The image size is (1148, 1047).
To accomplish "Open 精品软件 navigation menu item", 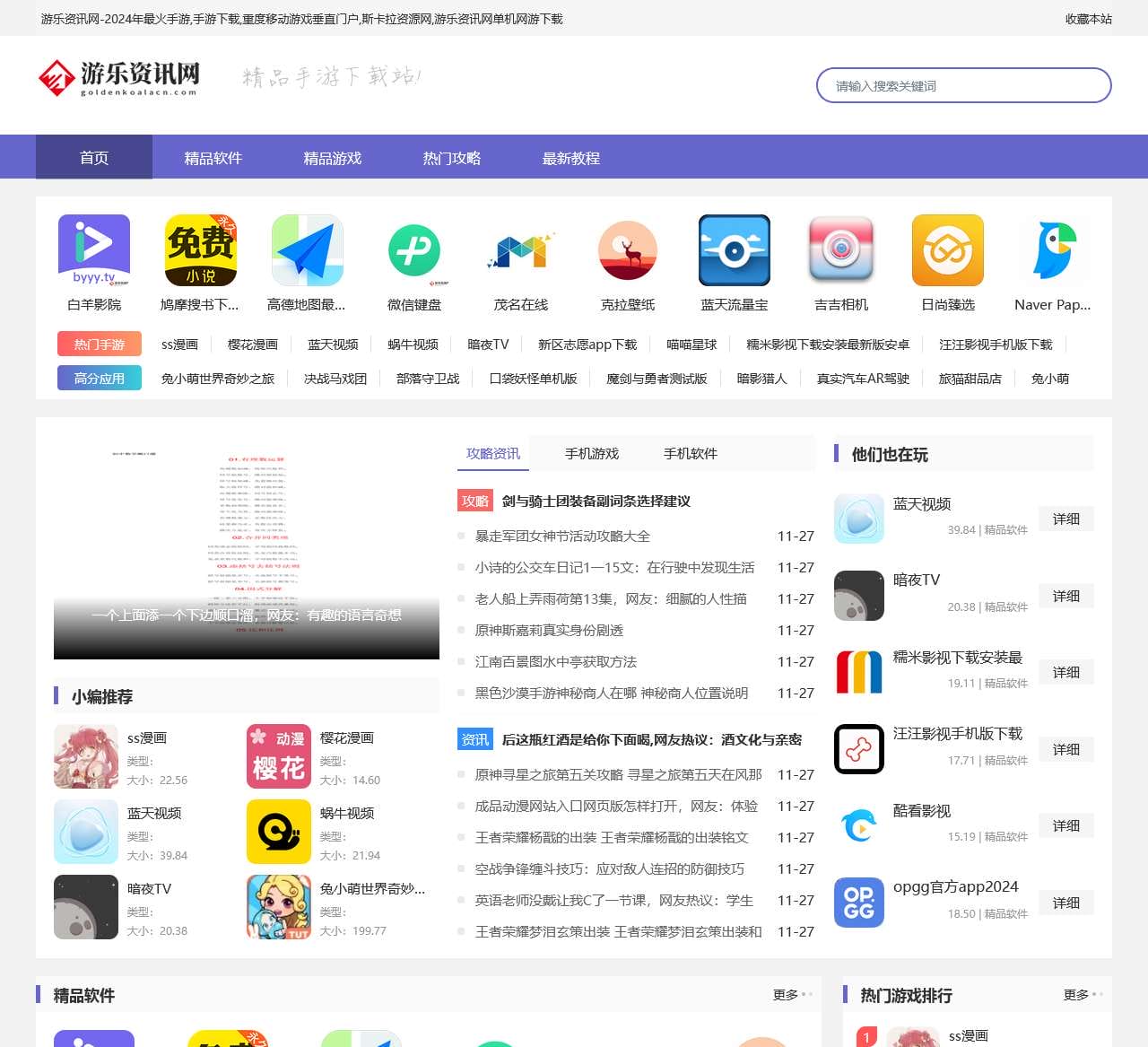I will (213, 157).
